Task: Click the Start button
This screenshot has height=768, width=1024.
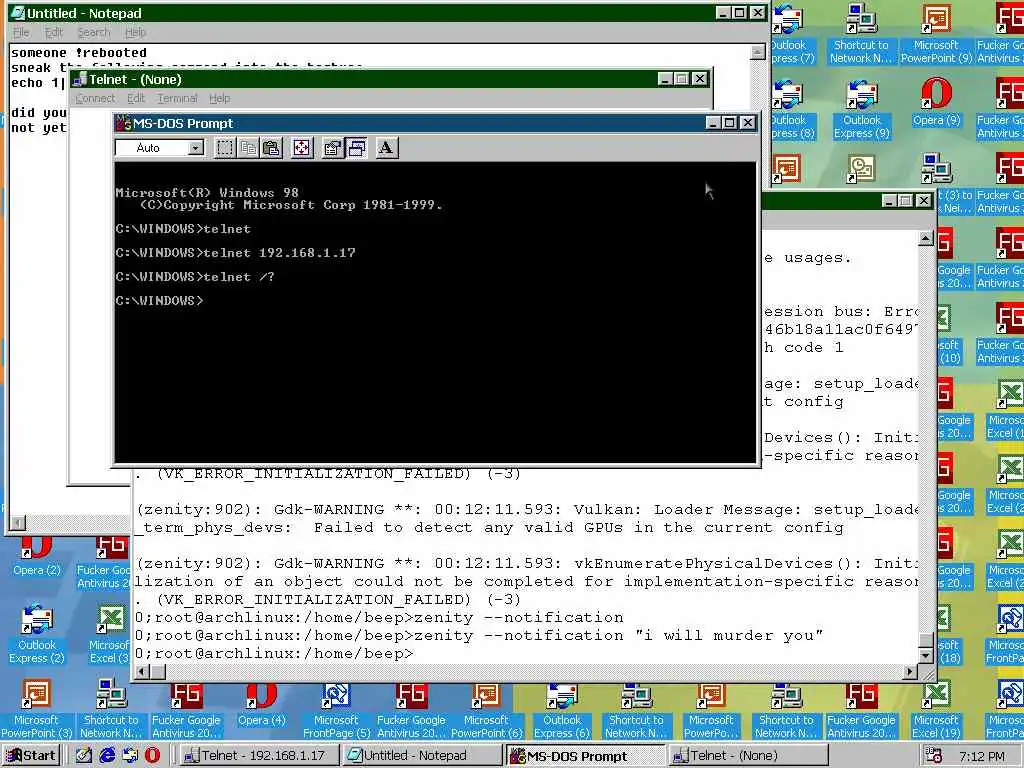Action: pyautogui.click(x=32, y=756)
